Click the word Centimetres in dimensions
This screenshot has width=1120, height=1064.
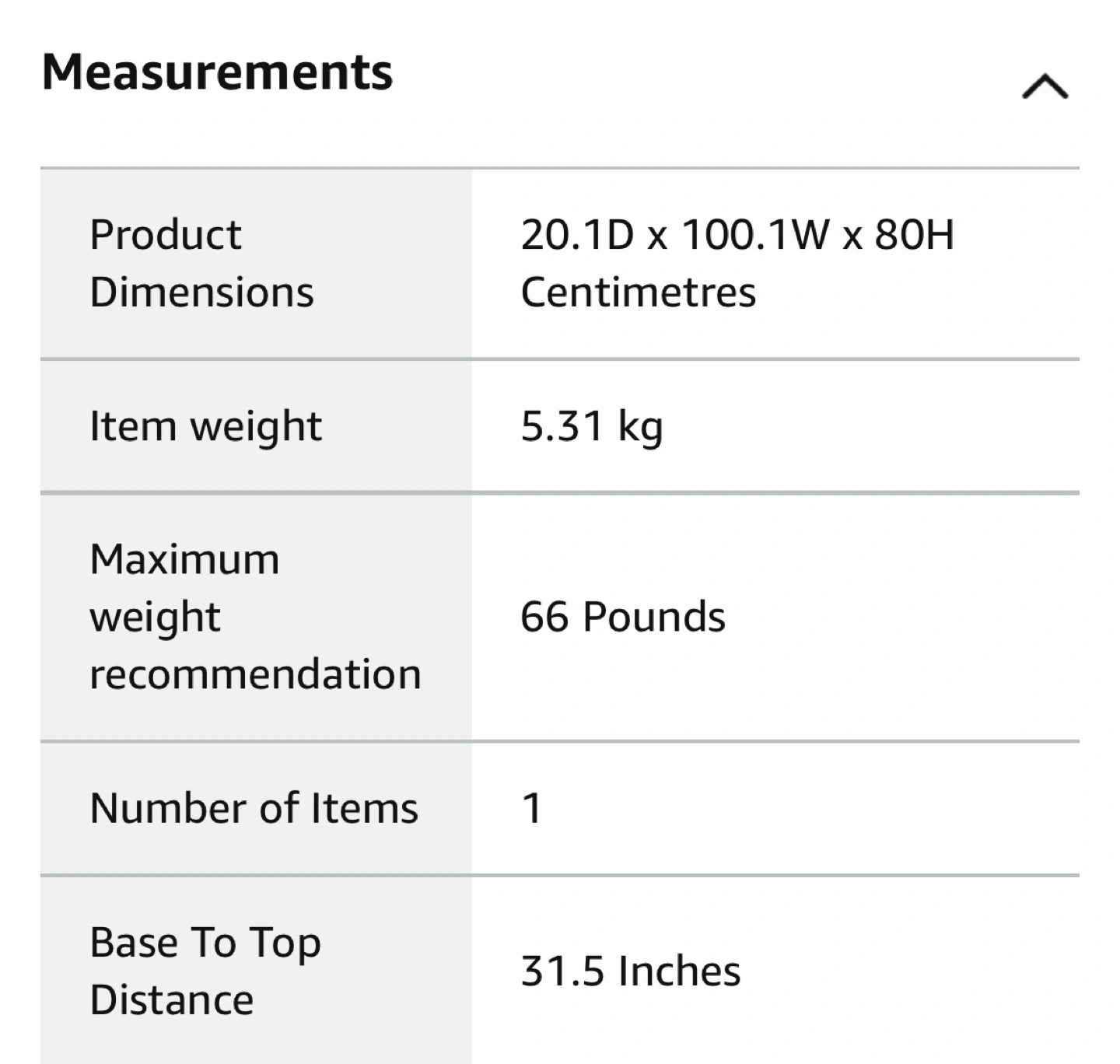[x=639, y=292]
